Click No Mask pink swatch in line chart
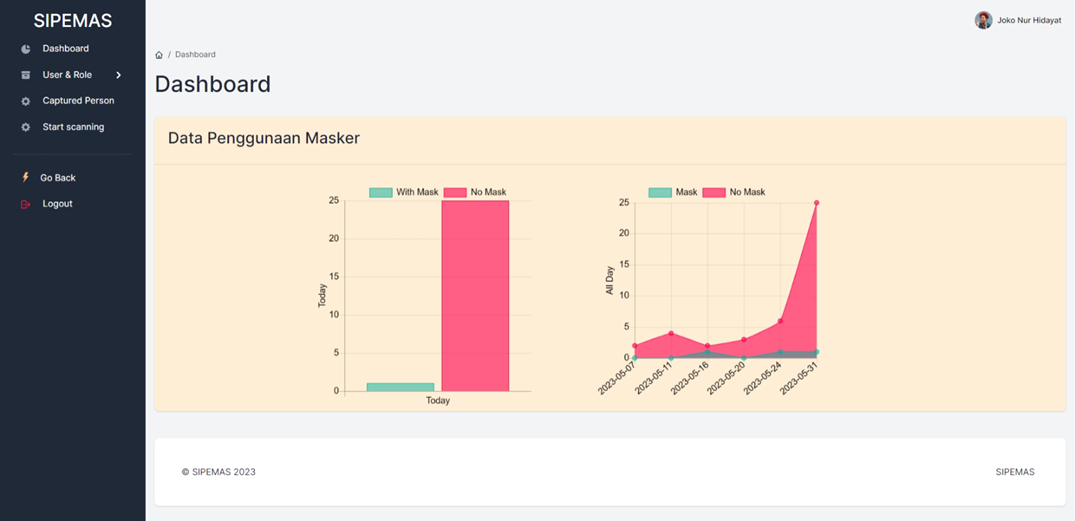 (x=714, y=192)
